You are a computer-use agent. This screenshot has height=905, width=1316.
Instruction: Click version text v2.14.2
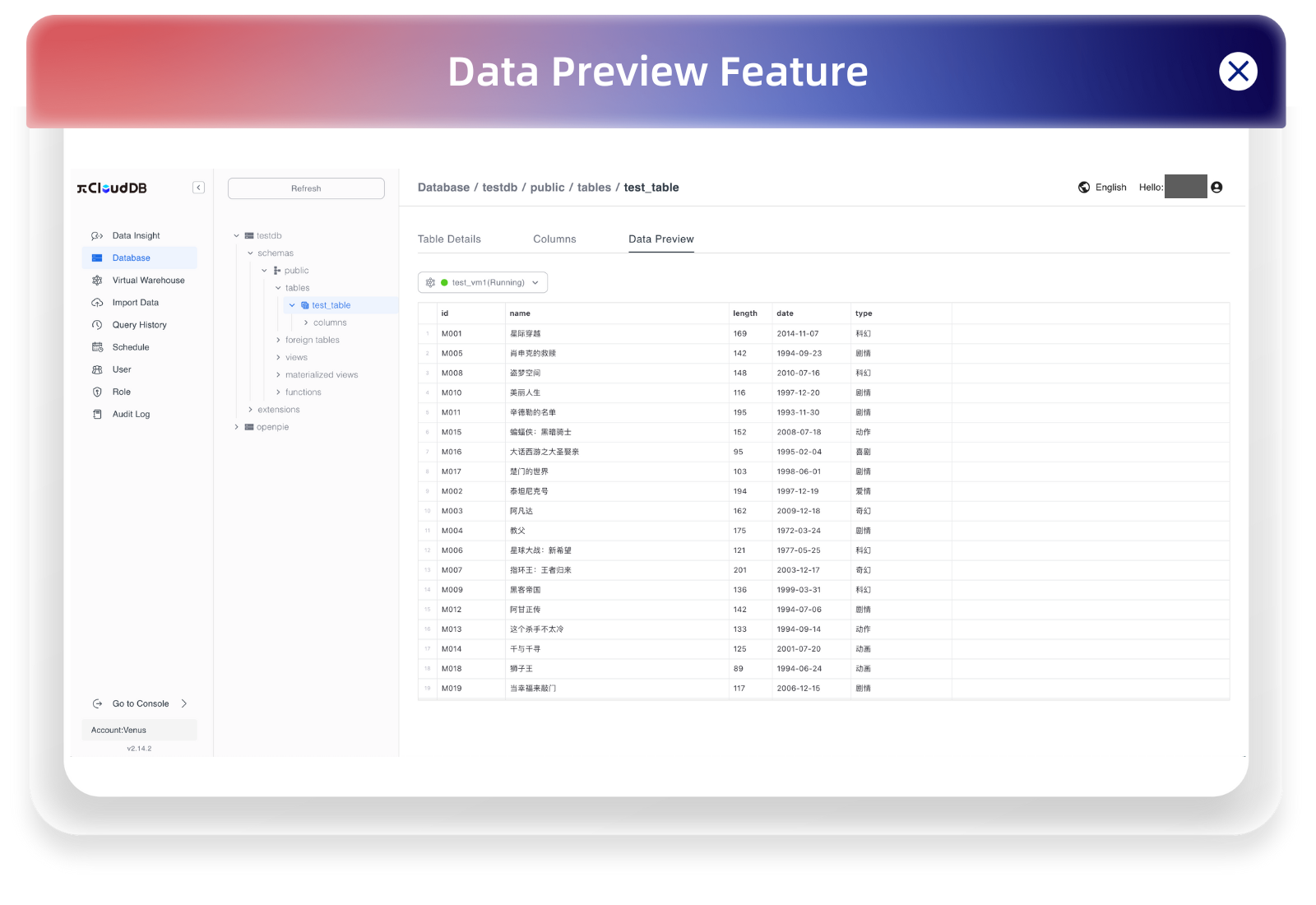pos(139,749)
